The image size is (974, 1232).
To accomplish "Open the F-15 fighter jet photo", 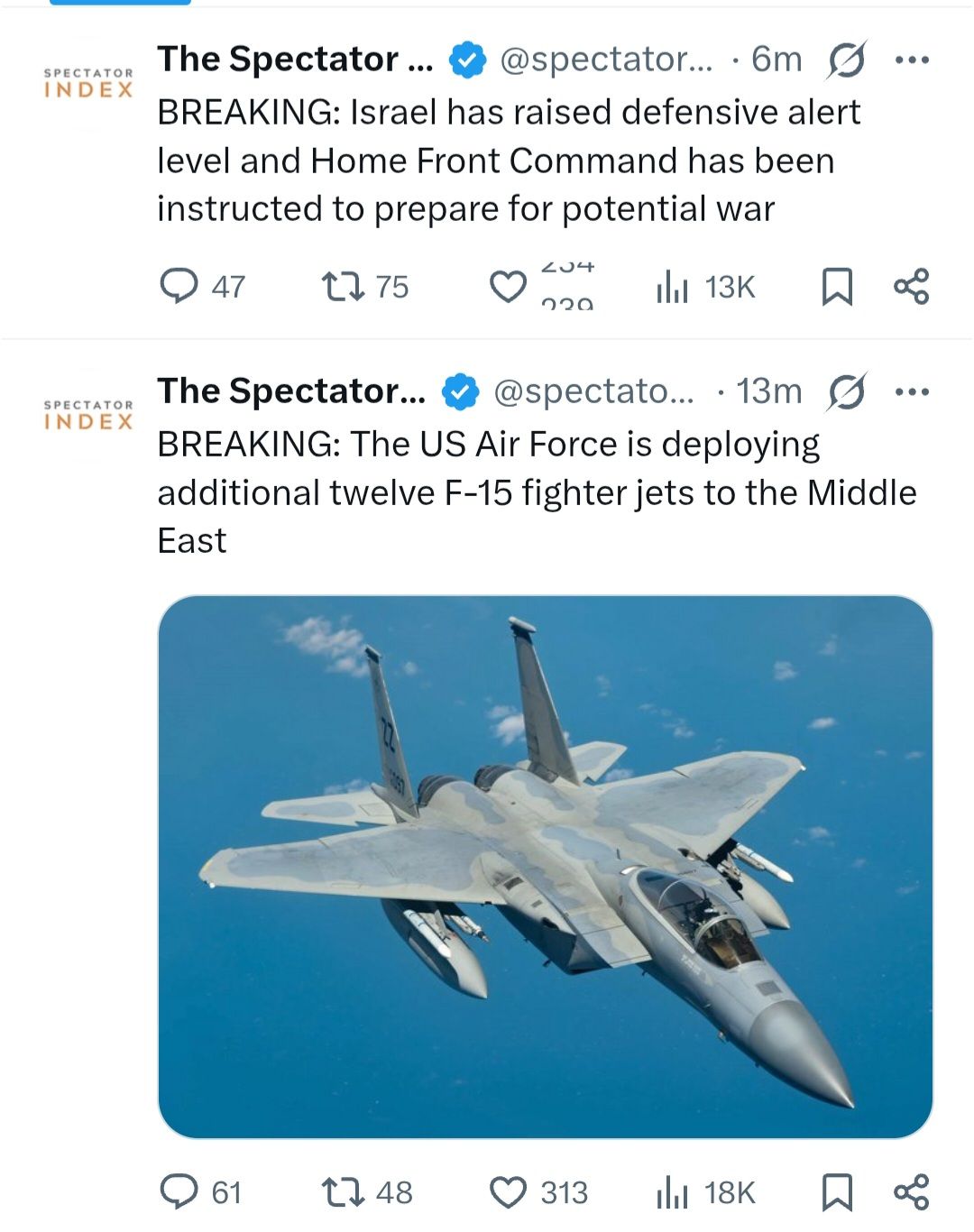I will [545, 866].
